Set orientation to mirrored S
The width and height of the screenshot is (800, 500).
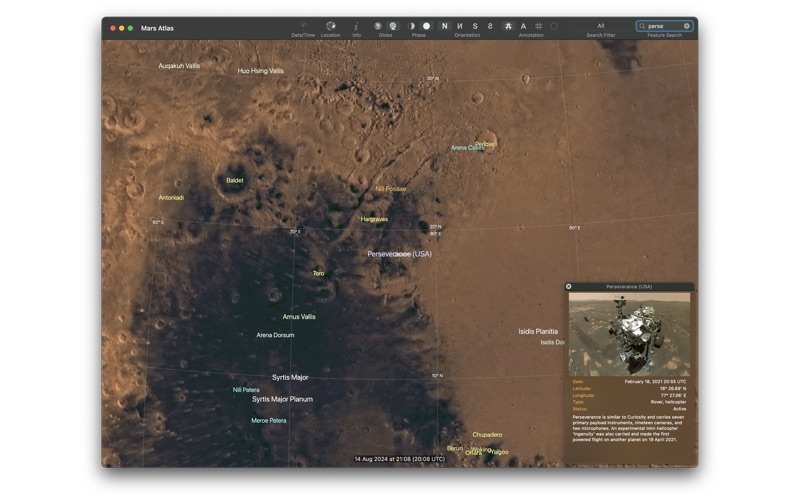(490, 26)
